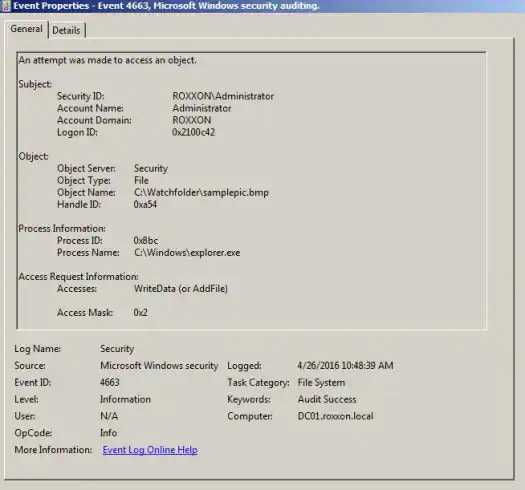525x490 pixels.
Task: Select Security ID value ROXXON\Administrator
Action: pyautogui.click(x=223, y=96)
